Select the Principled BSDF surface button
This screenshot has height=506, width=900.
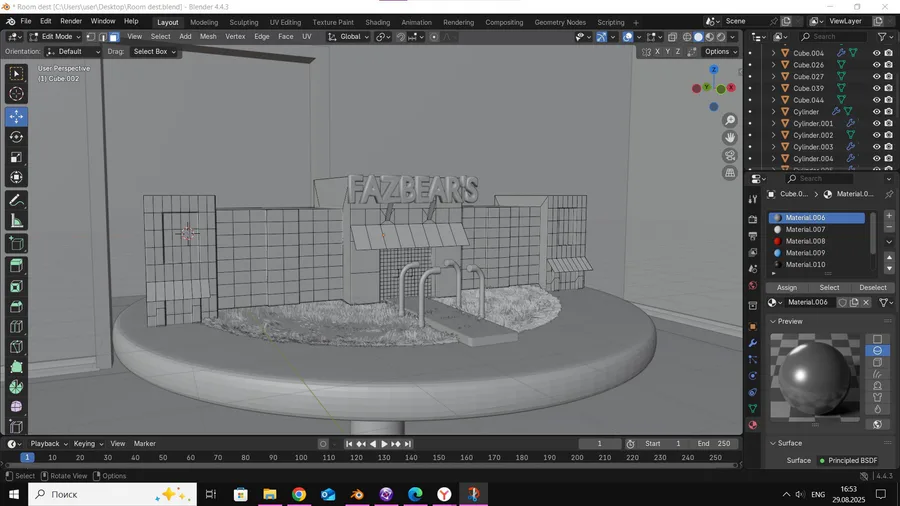click(x=852, y=460)
